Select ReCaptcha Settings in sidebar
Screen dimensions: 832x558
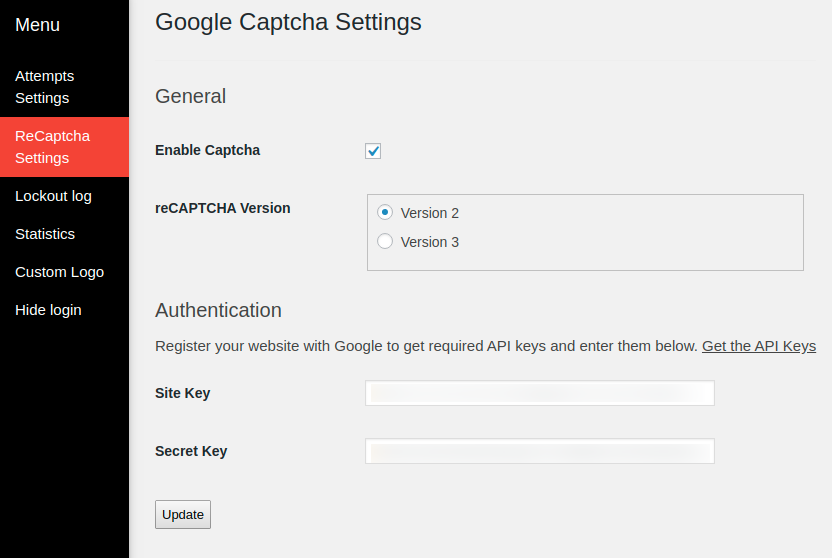coord(64,147)
